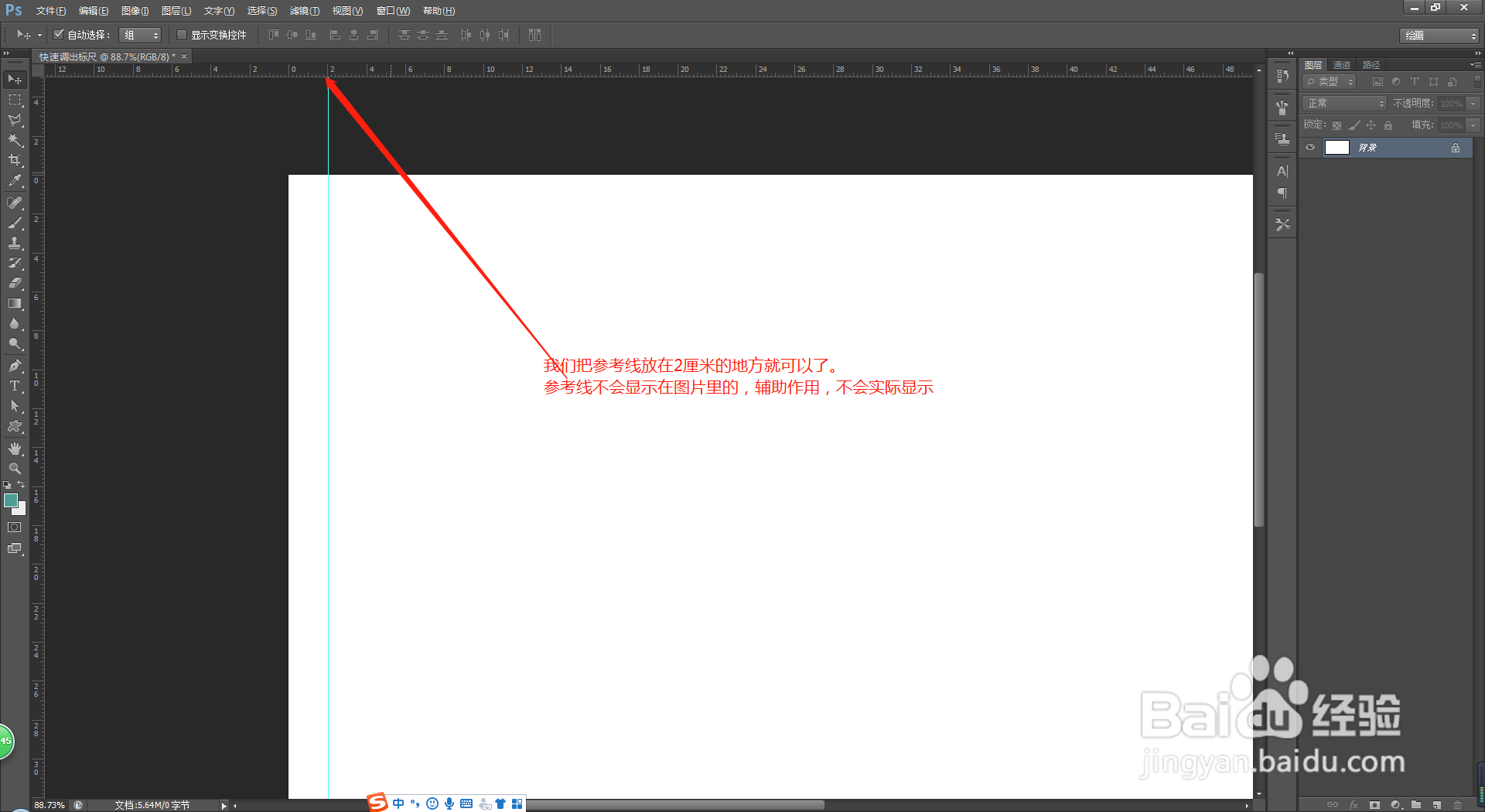Select the Custom Shape tool
1485x812 pixels.
pyautogui.click(x=15, y=426)
